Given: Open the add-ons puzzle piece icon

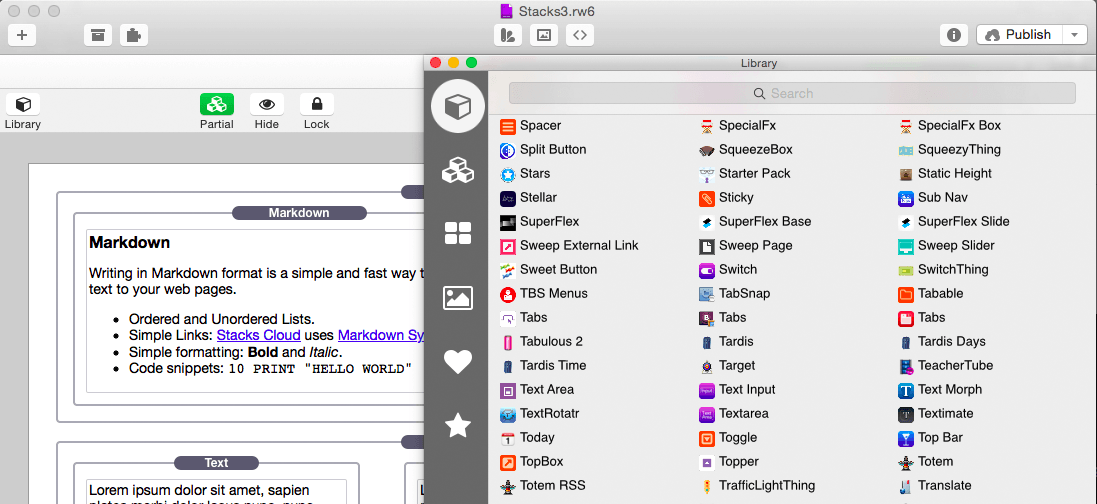Looking at the screenshot, I should tap(134, 35).
